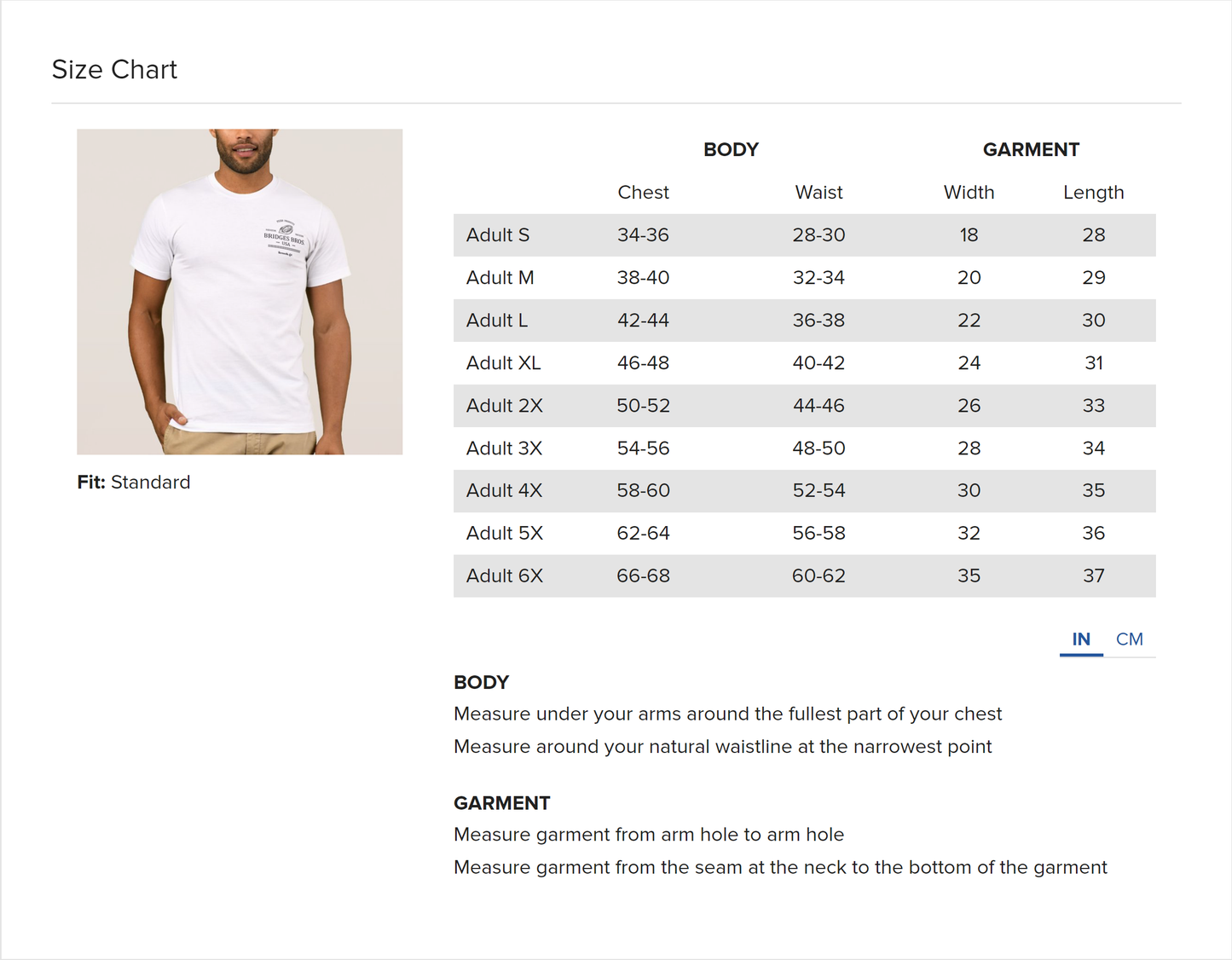
Task: Select the IN units tab
Action: [1080, 639]
